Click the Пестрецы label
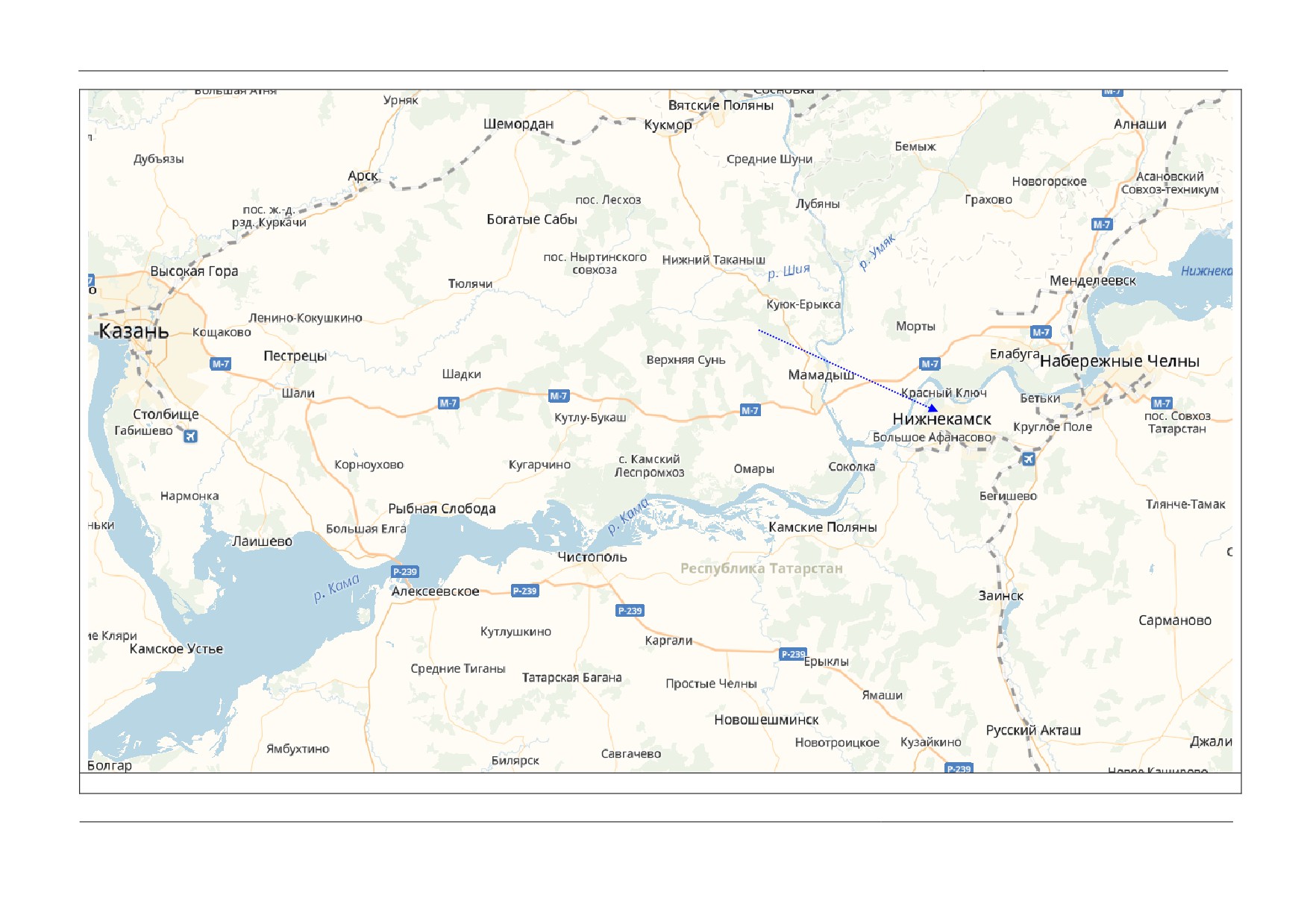Image resolution: width=1307 pixels, height=924 pixels. click(x=295, y=356)
